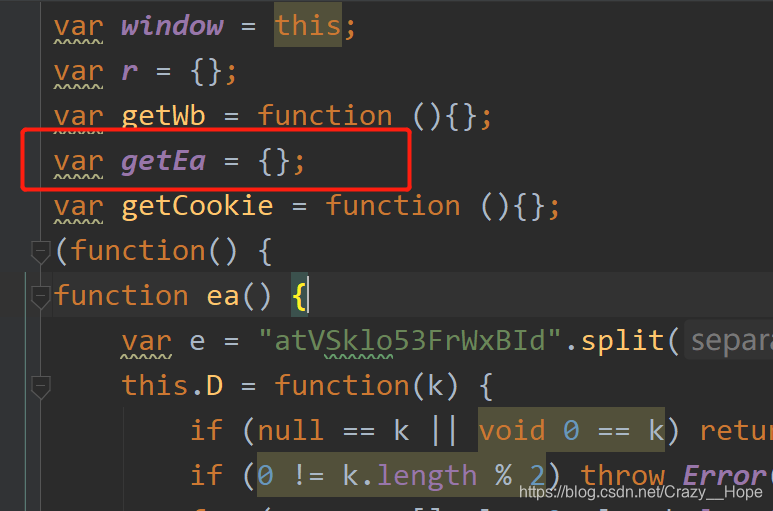Collapse the function ea() fold marker

click(40, 297)
